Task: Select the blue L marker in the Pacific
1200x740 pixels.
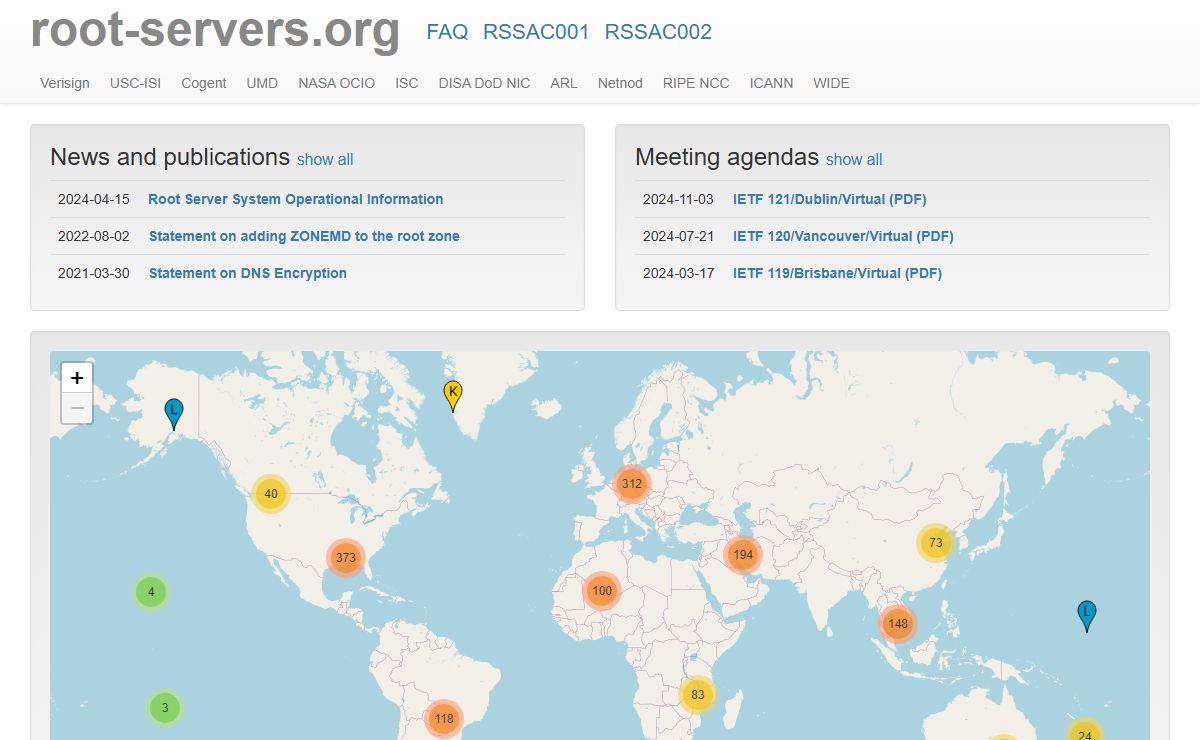Action: coord(1087,616)
